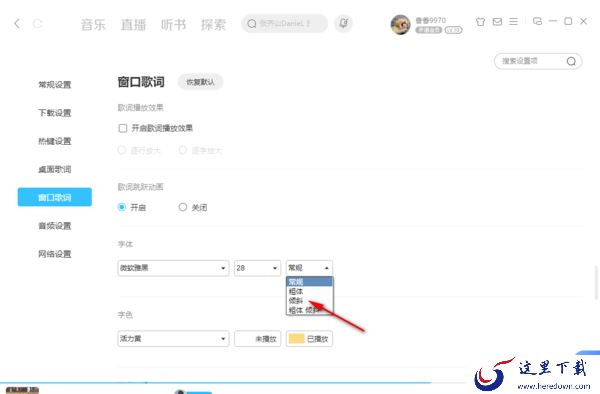This screenshot has height=394, width=600.
Task: Switch to mini mode icon
Action: pos(537,21)
